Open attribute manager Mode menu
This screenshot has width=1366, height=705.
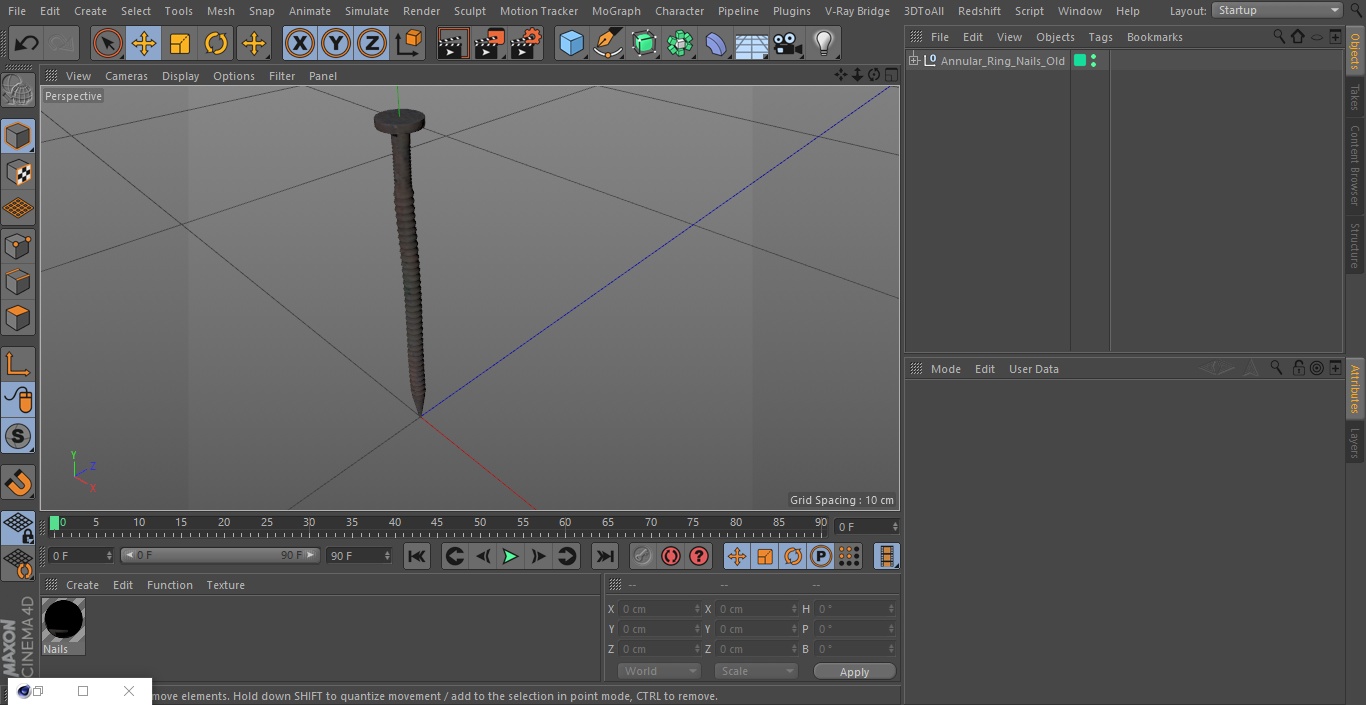tap(945, 369)
